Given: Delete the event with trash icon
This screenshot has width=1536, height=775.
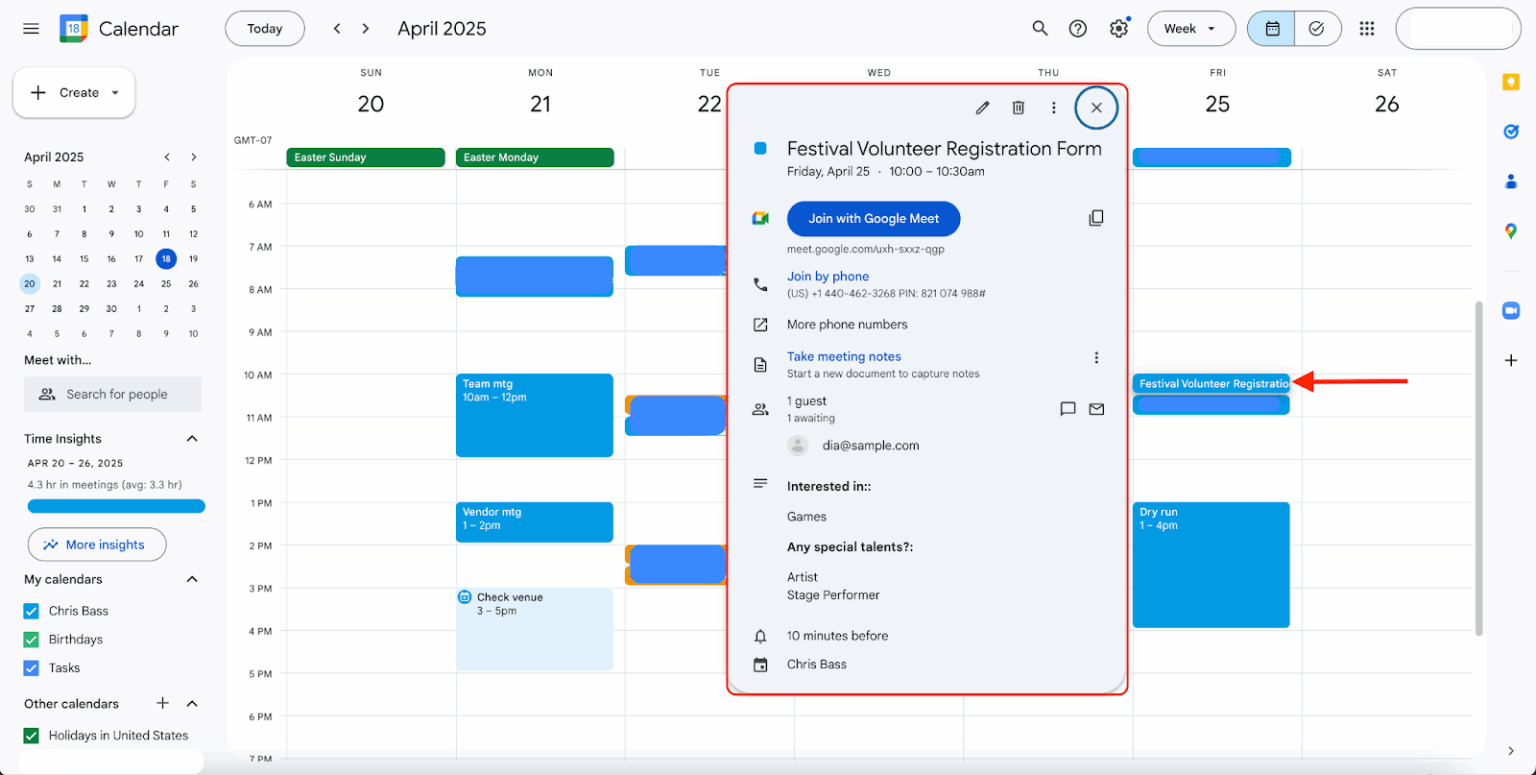Looking at the screenshot, I should point(1018,108).
